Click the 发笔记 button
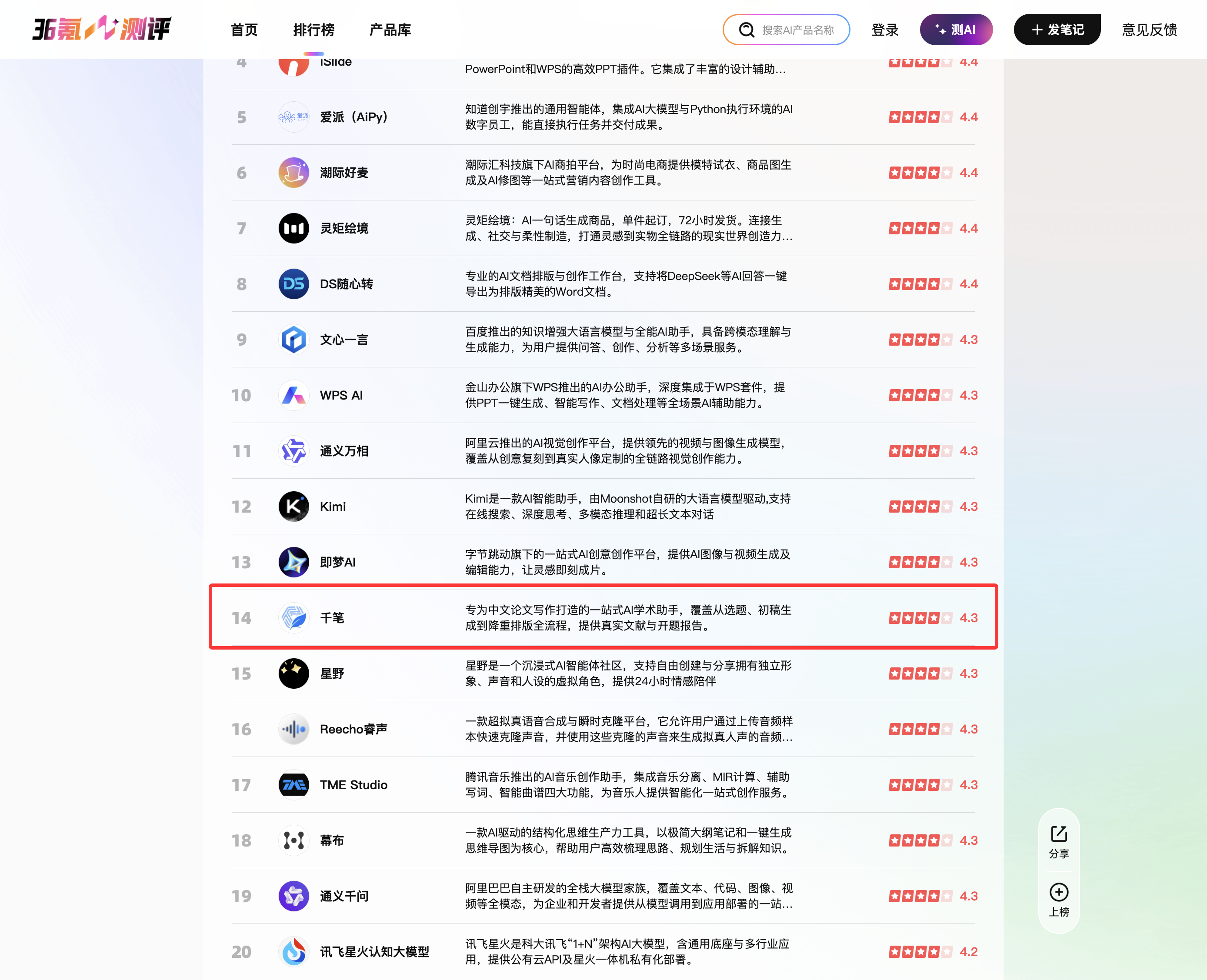The width and height of the screenshot is (1207, 980). (x=1057, y=30)
